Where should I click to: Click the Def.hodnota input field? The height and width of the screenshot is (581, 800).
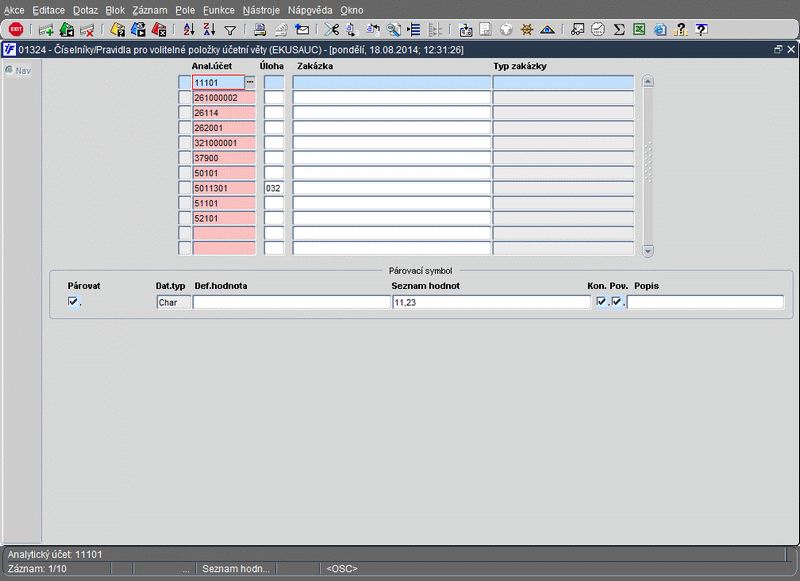[x=291, y=302]
